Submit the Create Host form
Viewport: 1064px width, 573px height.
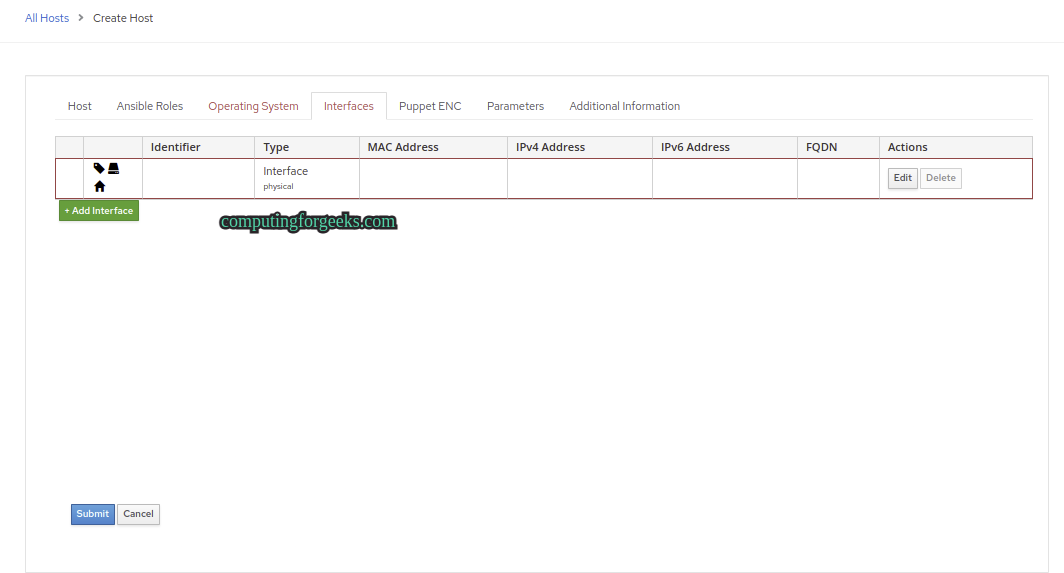(x=92, y=514)
